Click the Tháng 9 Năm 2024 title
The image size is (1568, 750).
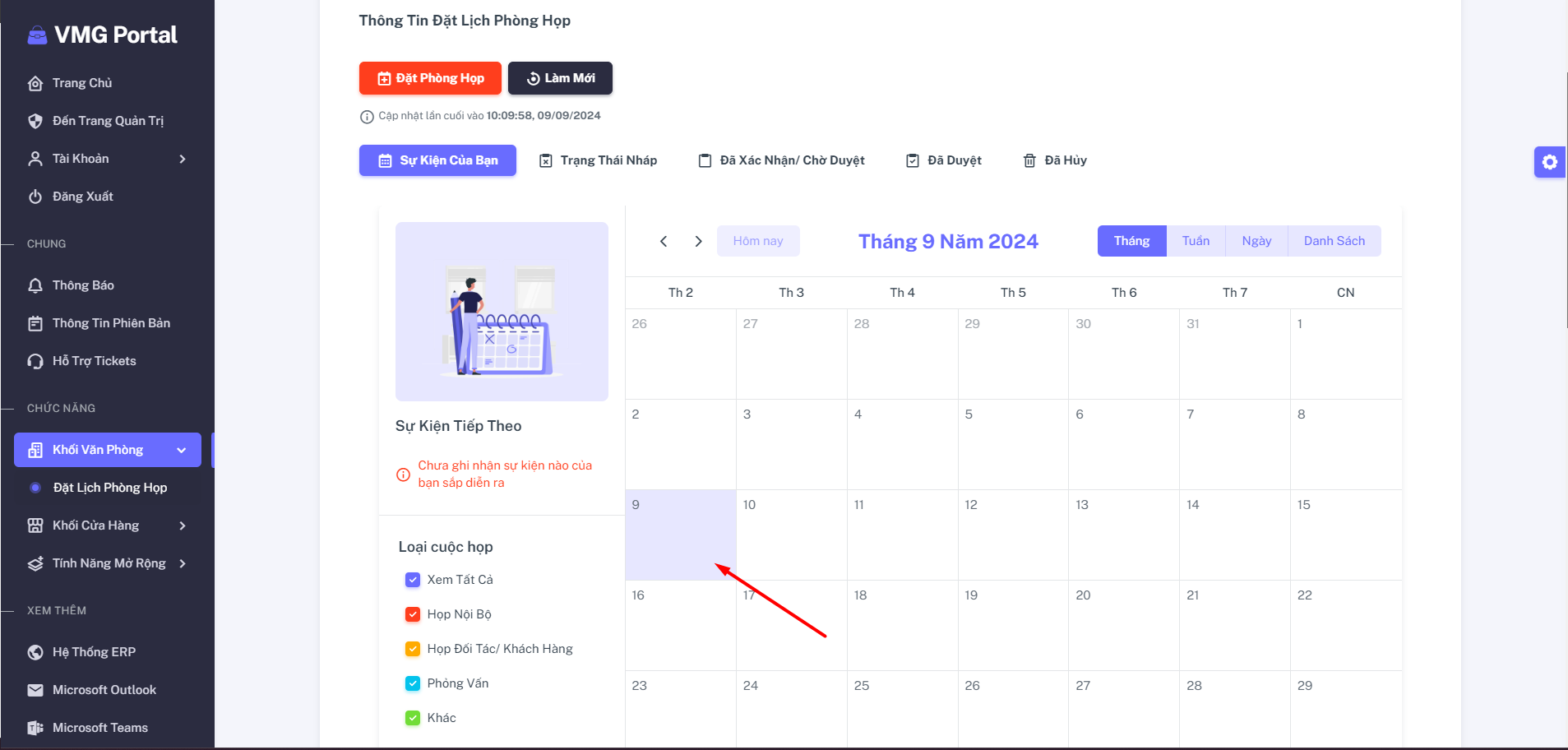click(x=948, y=241)
